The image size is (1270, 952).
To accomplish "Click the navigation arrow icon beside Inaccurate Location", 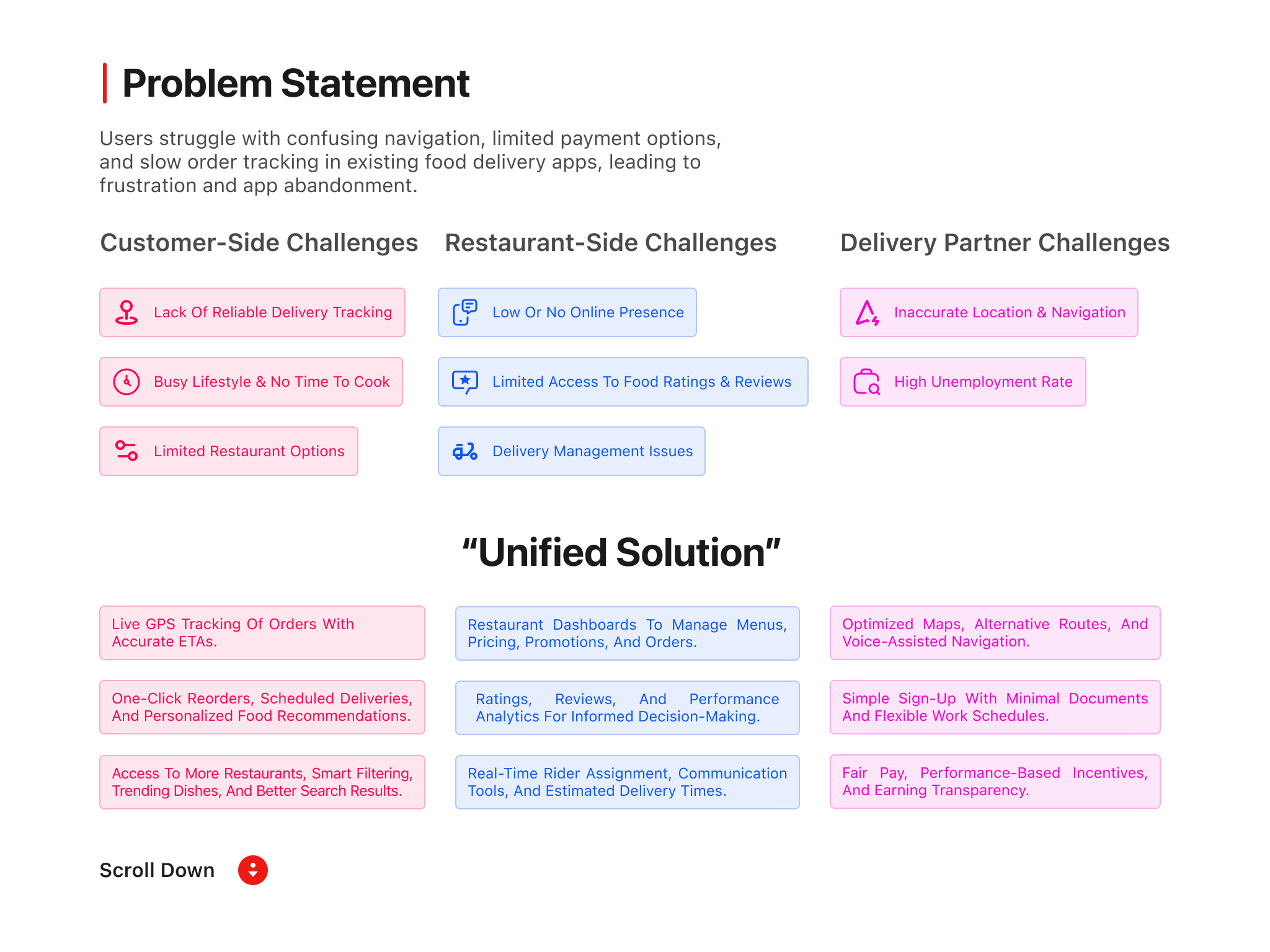I will (867, 312).
